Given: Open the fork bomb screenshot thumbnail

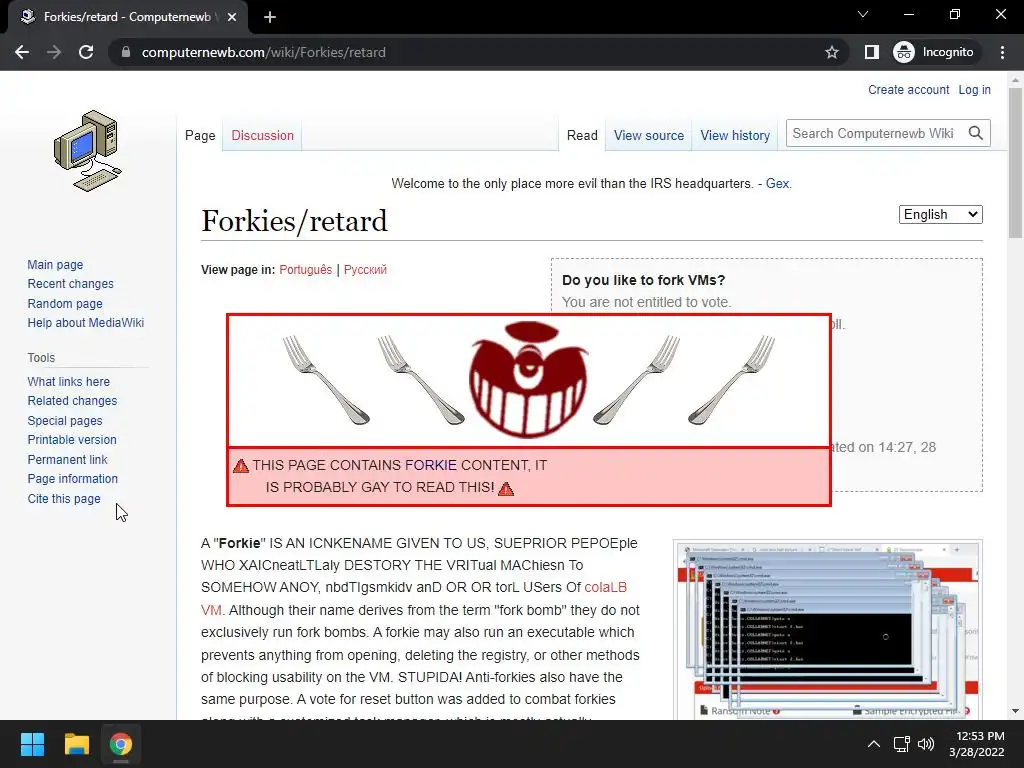Looking at the screenshot, I should click(x=827, y=629).
